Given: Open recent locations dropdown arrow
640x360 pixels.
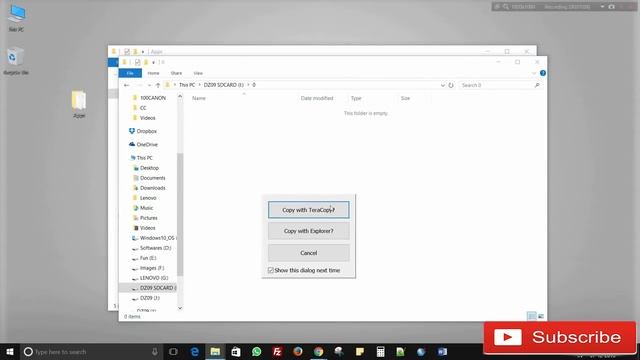Looking at the screenshot, I should point(149,85).
